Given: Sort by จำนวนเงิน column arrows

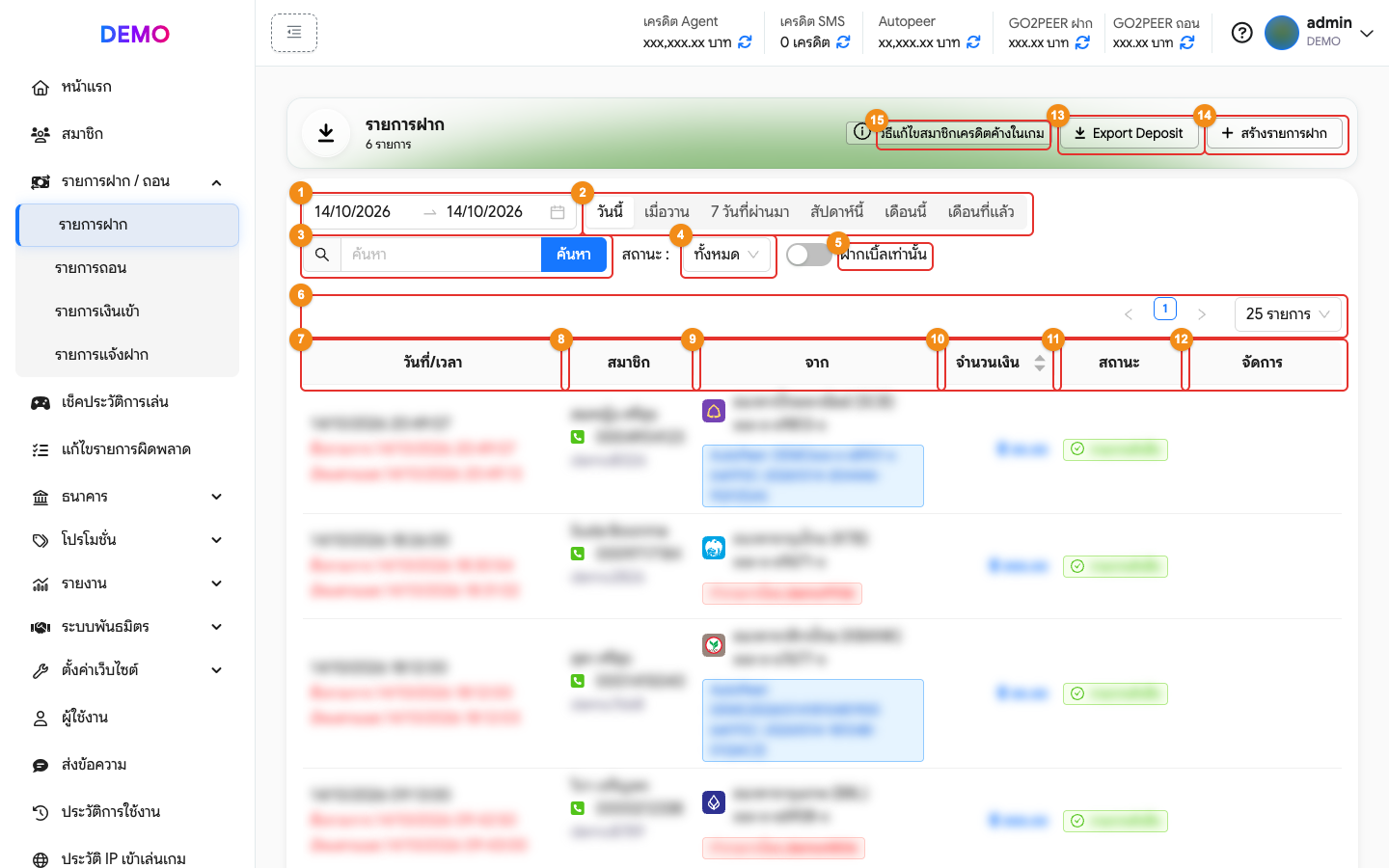Looking at the screenshot, I should tap(1039, 363).
